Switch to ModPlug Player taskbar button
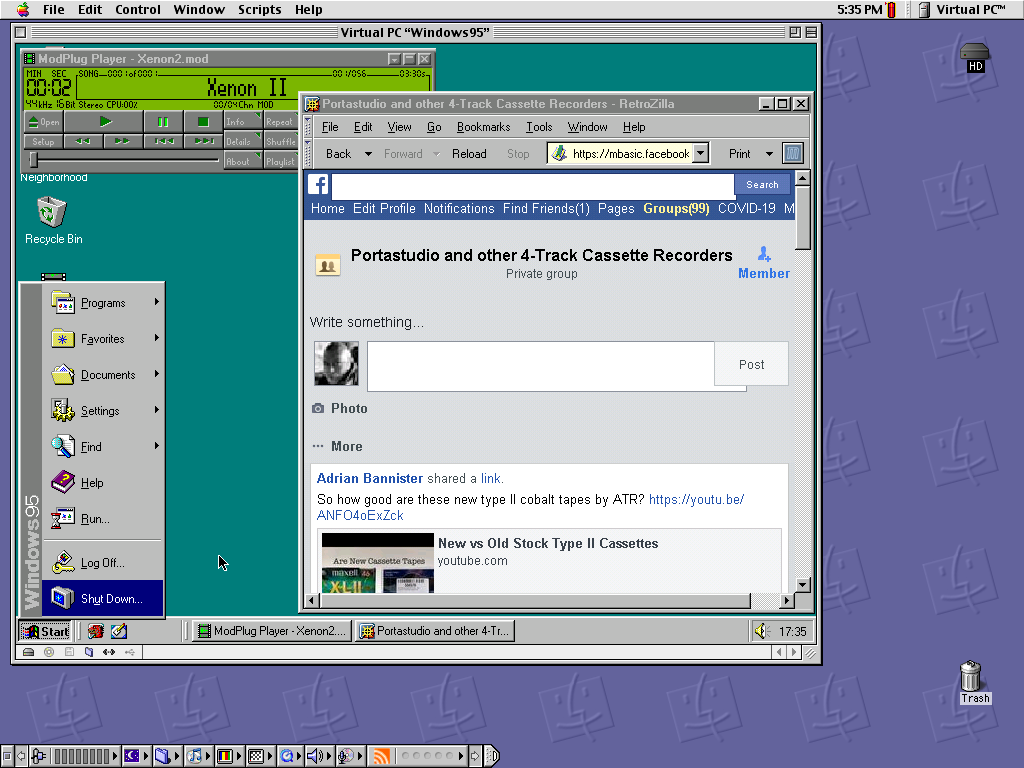This screenshot has height=768, width=1024. coord(272,631)
